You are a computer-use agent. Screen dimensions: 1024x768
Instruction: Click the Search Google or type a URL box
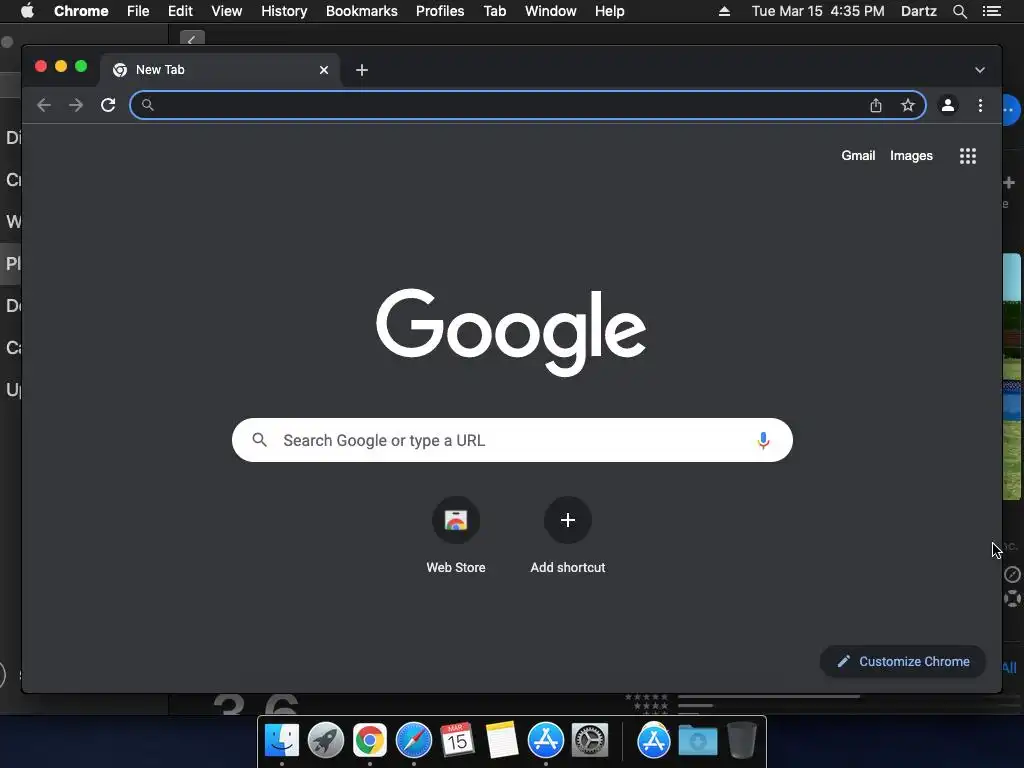point(512,440)
